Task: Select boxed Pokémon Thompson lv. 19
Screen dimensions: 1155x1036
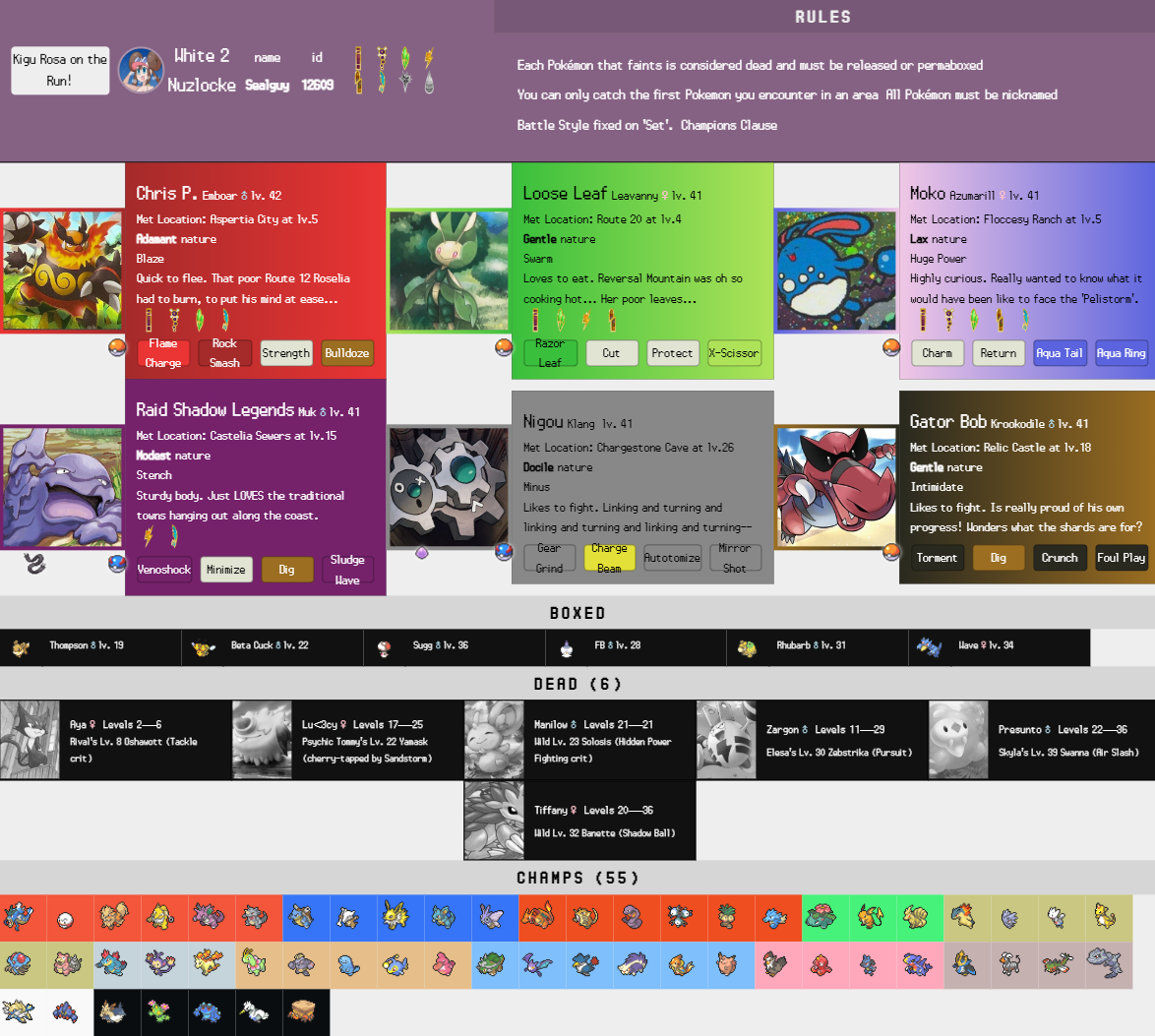Action: pyautogui.click(x=91, y=647)
